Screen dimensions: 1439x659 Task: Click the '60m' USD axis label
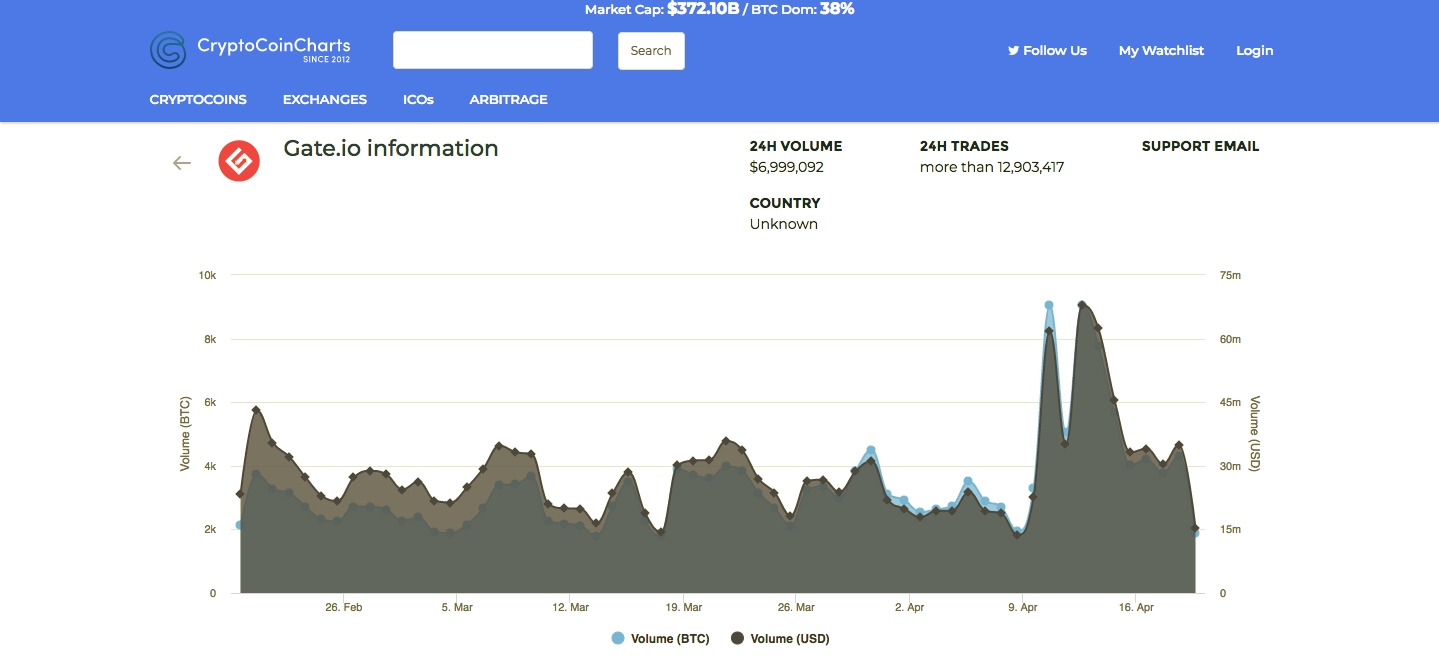point(1230,339)
